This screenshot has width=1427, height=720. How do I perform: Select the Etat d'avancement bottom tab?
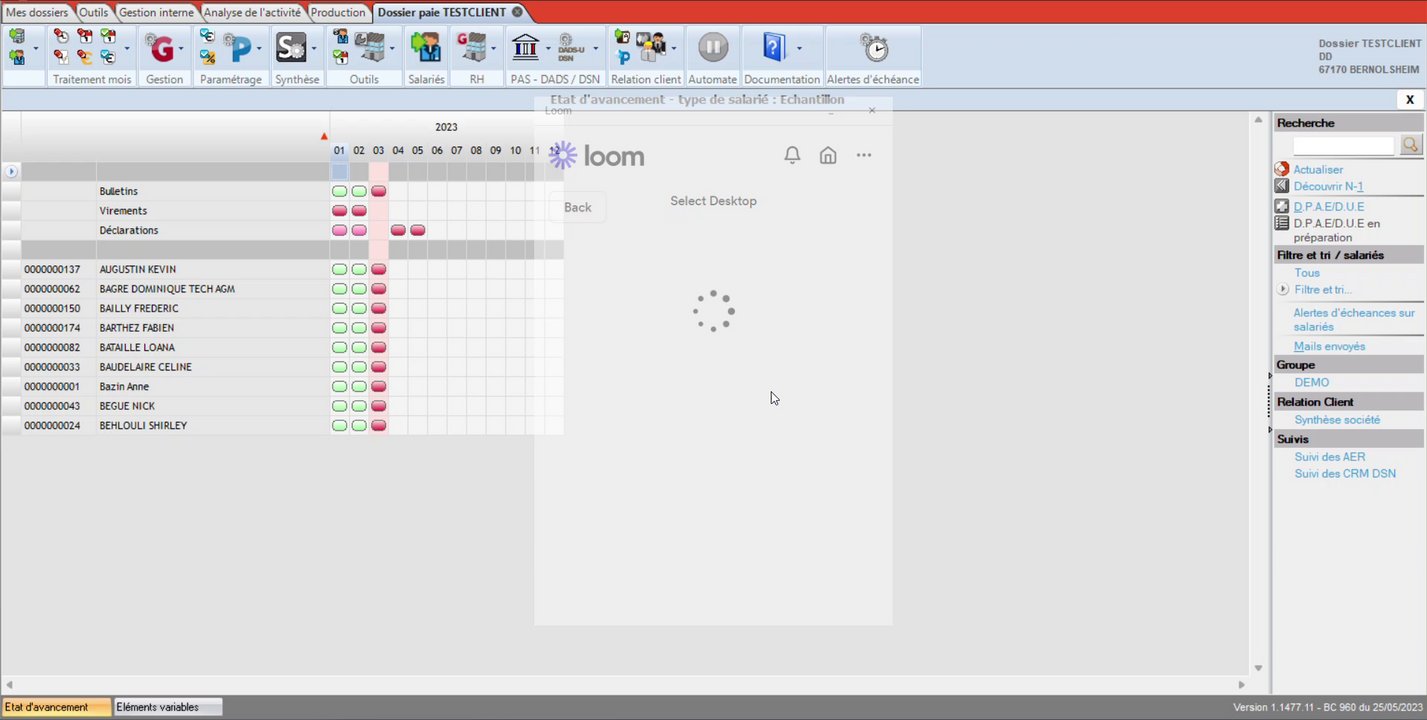click(56, 707)
